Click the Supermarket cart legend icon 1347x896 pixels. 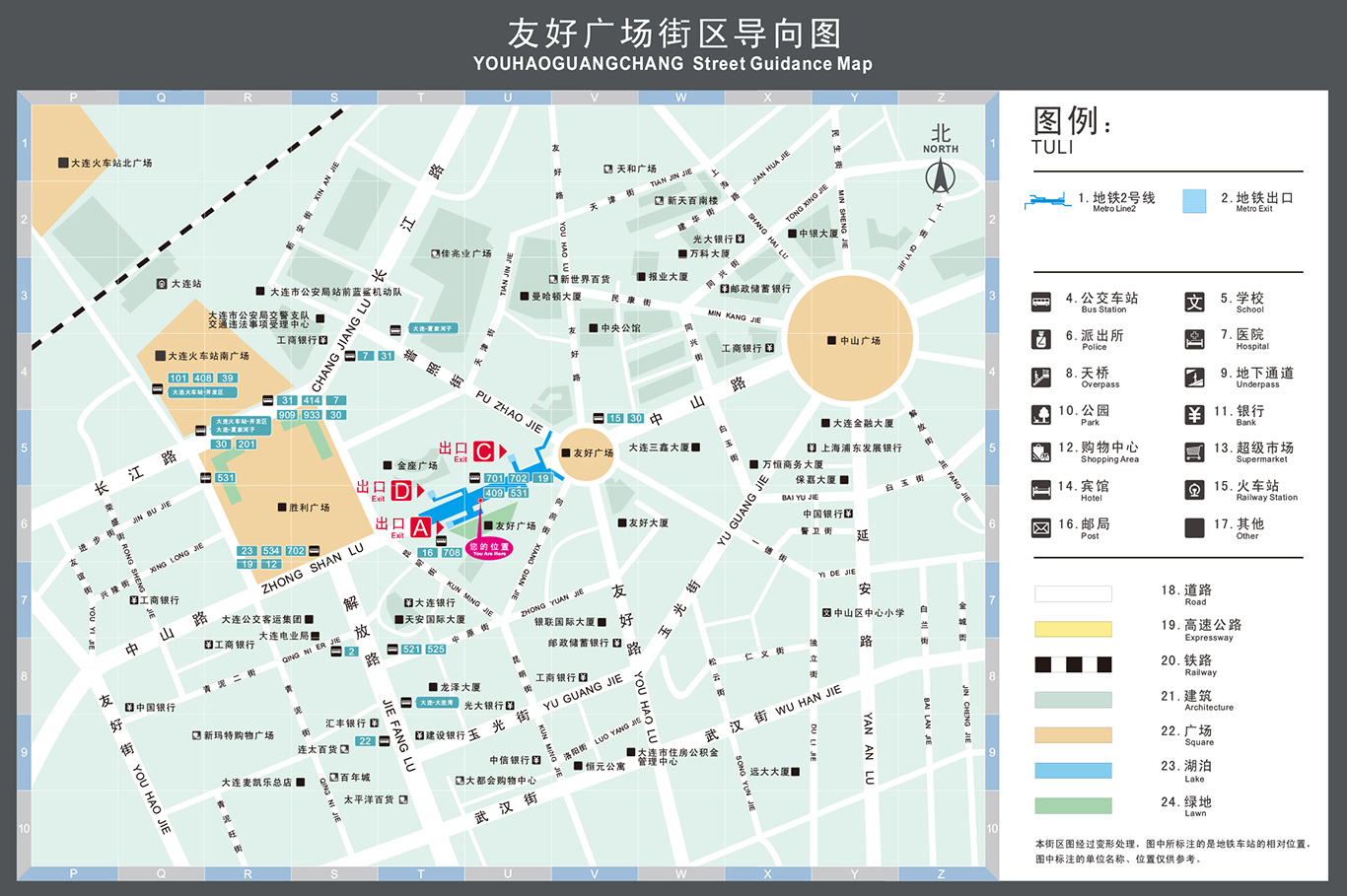point(1194,452)
